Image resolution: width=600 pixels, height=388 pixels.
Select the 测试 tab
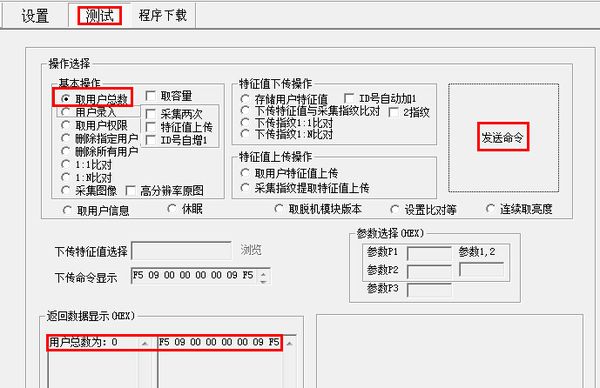pyautogui.click(x=99, y=16)
